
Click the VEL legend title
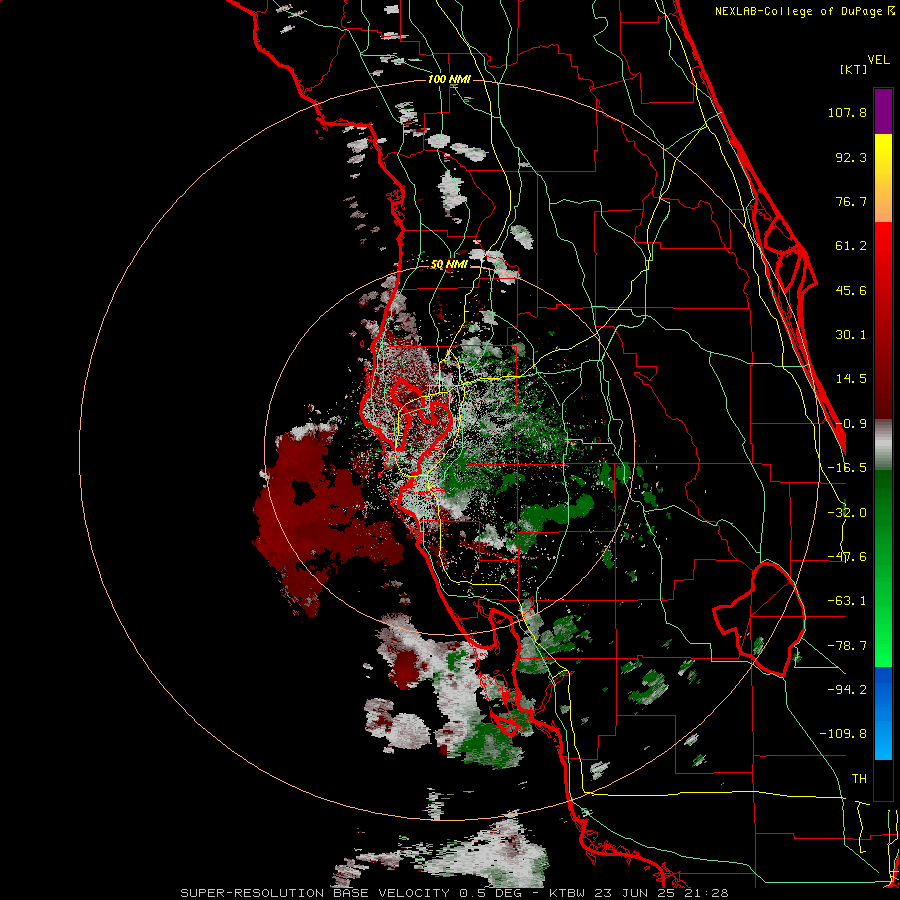tap(878, 60)
